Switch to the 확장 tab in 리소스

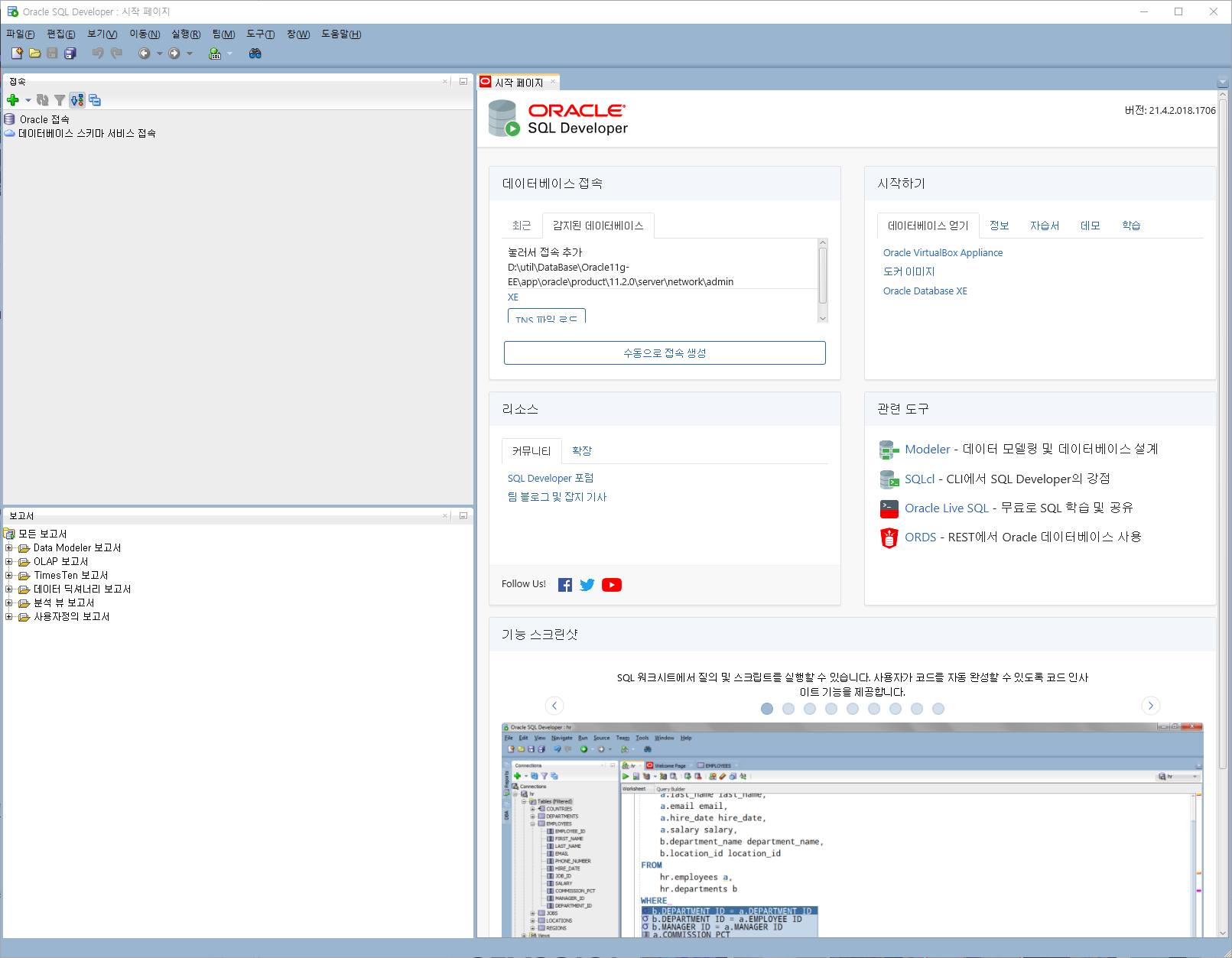pyautogui.click(x=582, y=451)
